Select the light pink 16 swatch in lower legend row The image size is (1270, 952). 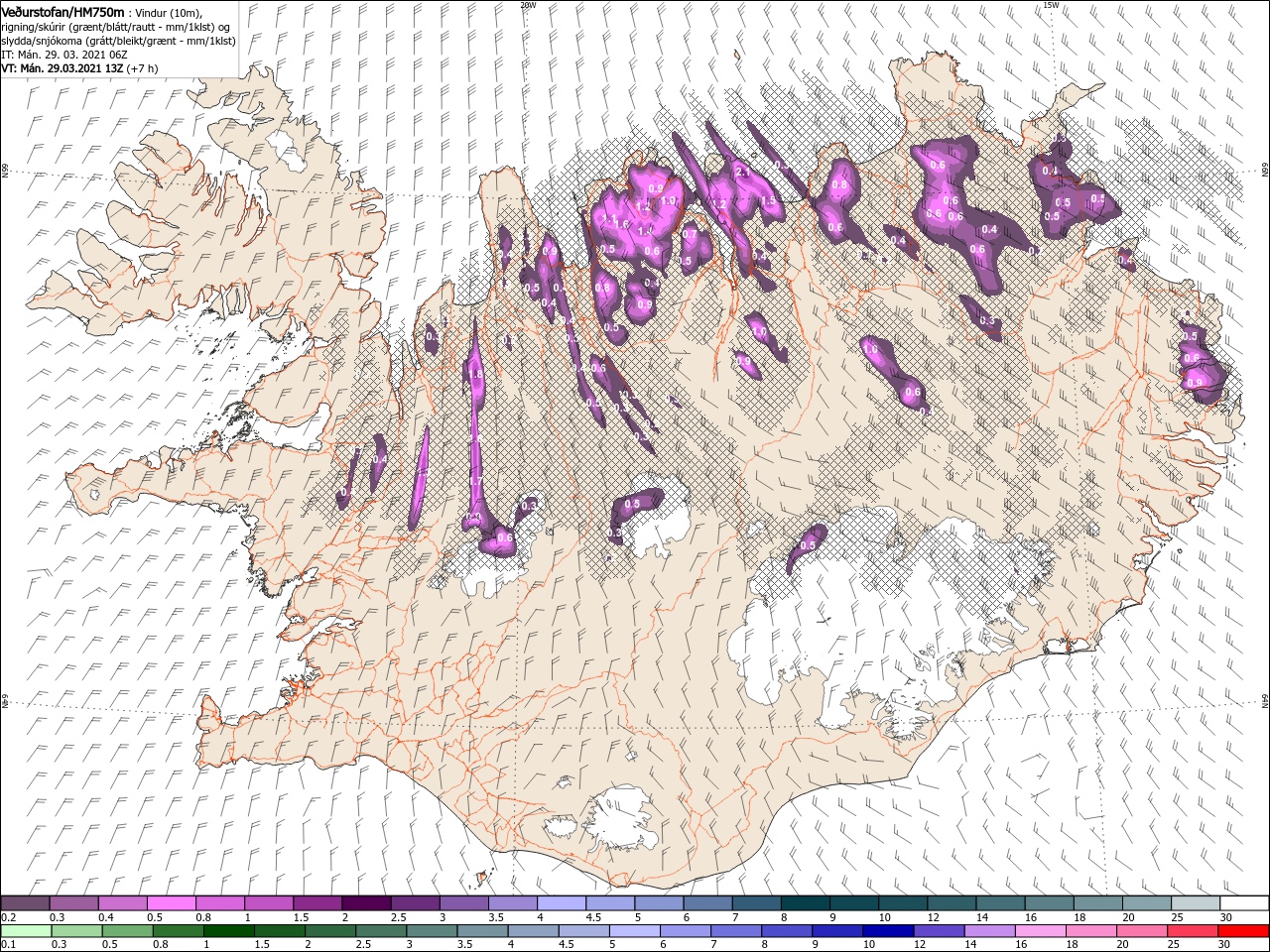pos(1040,931)
